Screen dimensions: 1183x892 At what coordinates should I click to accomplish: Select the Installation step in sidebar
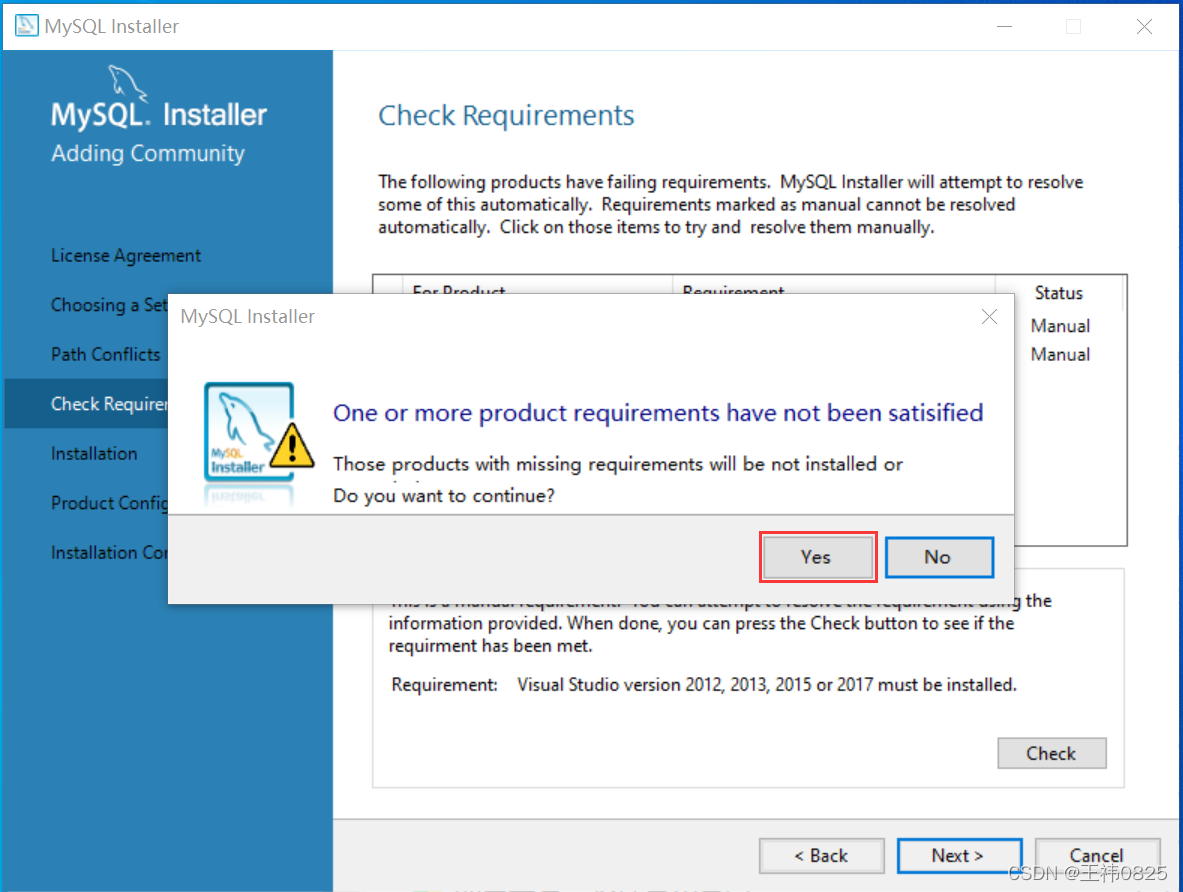click(94, 454)
